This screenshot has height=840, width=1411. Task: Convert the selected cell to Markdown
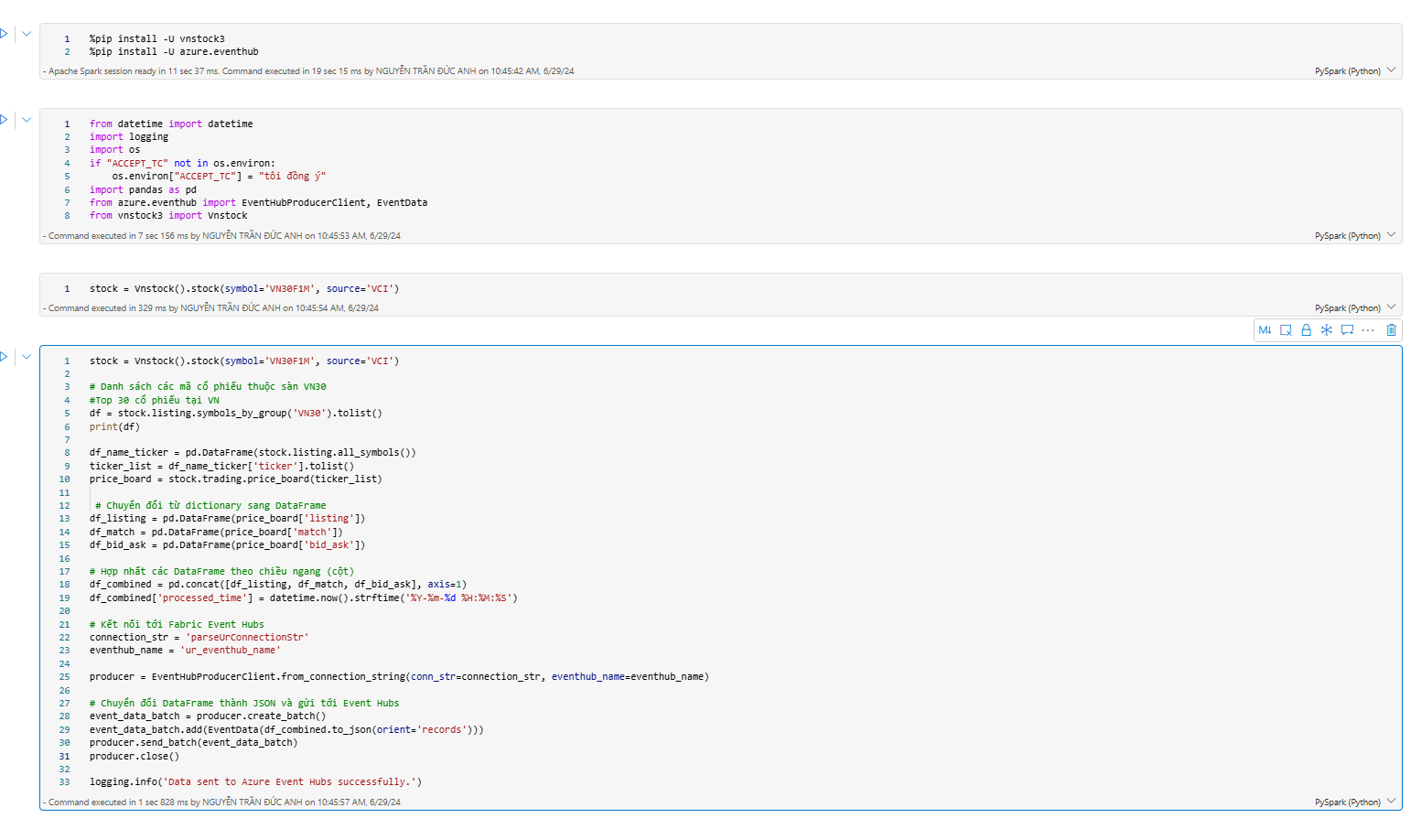pos(1265,330)
